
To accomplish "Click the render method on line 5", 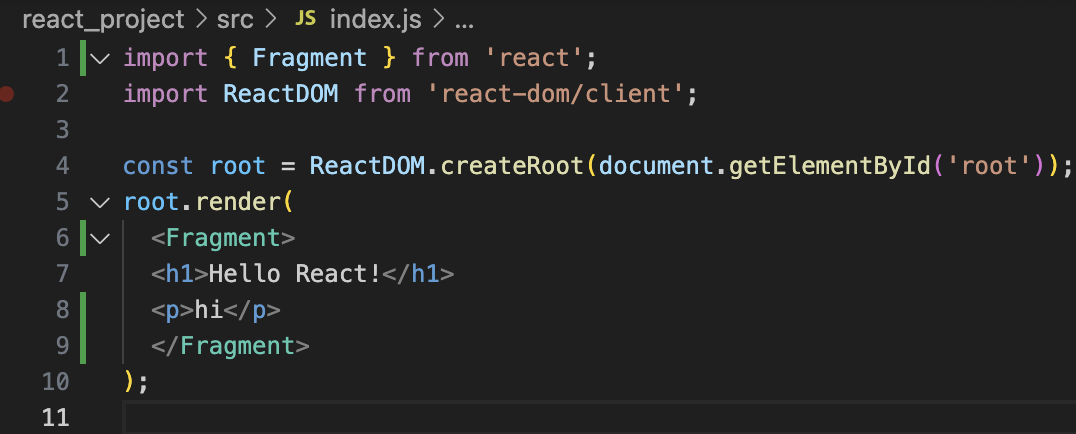I will 237,203.
